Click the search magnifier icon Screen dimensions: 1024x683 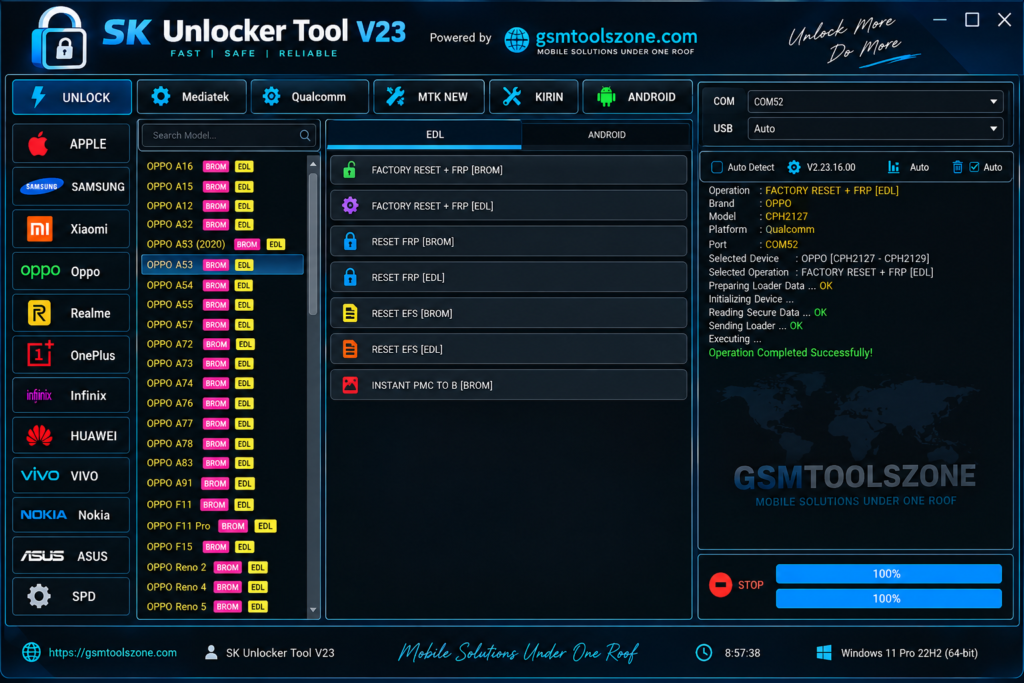click(x=305, y=135)
